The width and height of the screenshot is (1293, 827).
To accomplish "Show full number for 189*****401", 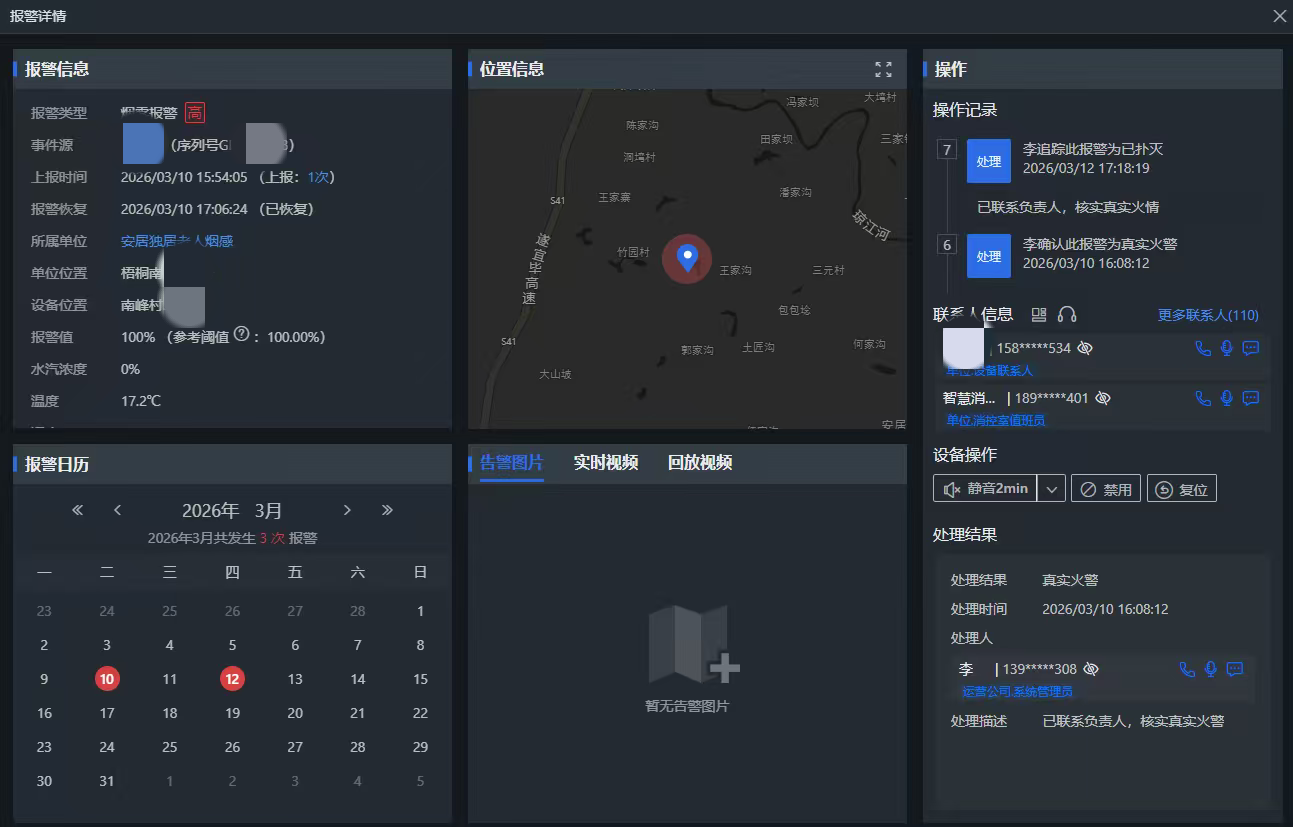I will [1103, 398].
